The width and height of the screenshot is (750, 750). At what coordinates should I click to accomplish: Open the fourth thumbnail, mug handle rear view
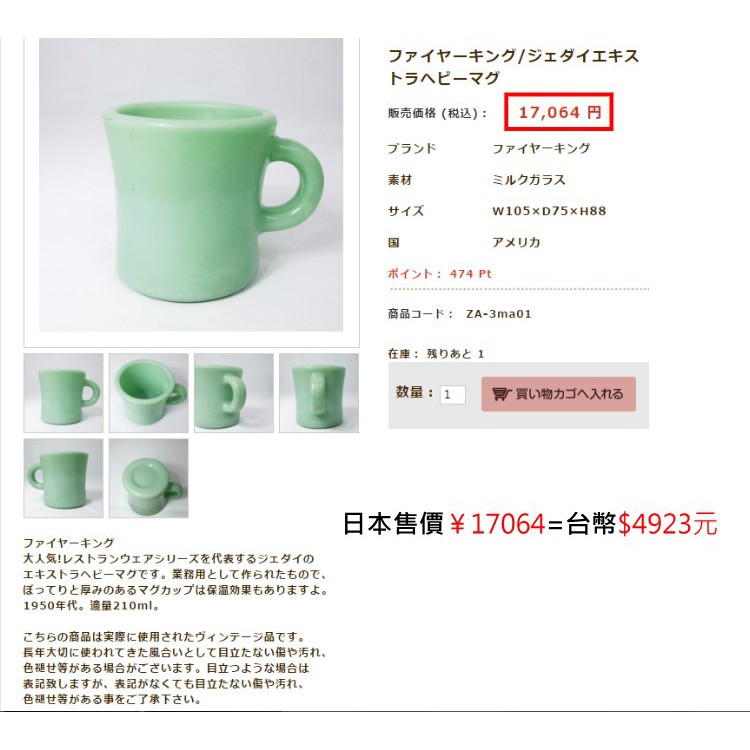(x=319, y=393)
